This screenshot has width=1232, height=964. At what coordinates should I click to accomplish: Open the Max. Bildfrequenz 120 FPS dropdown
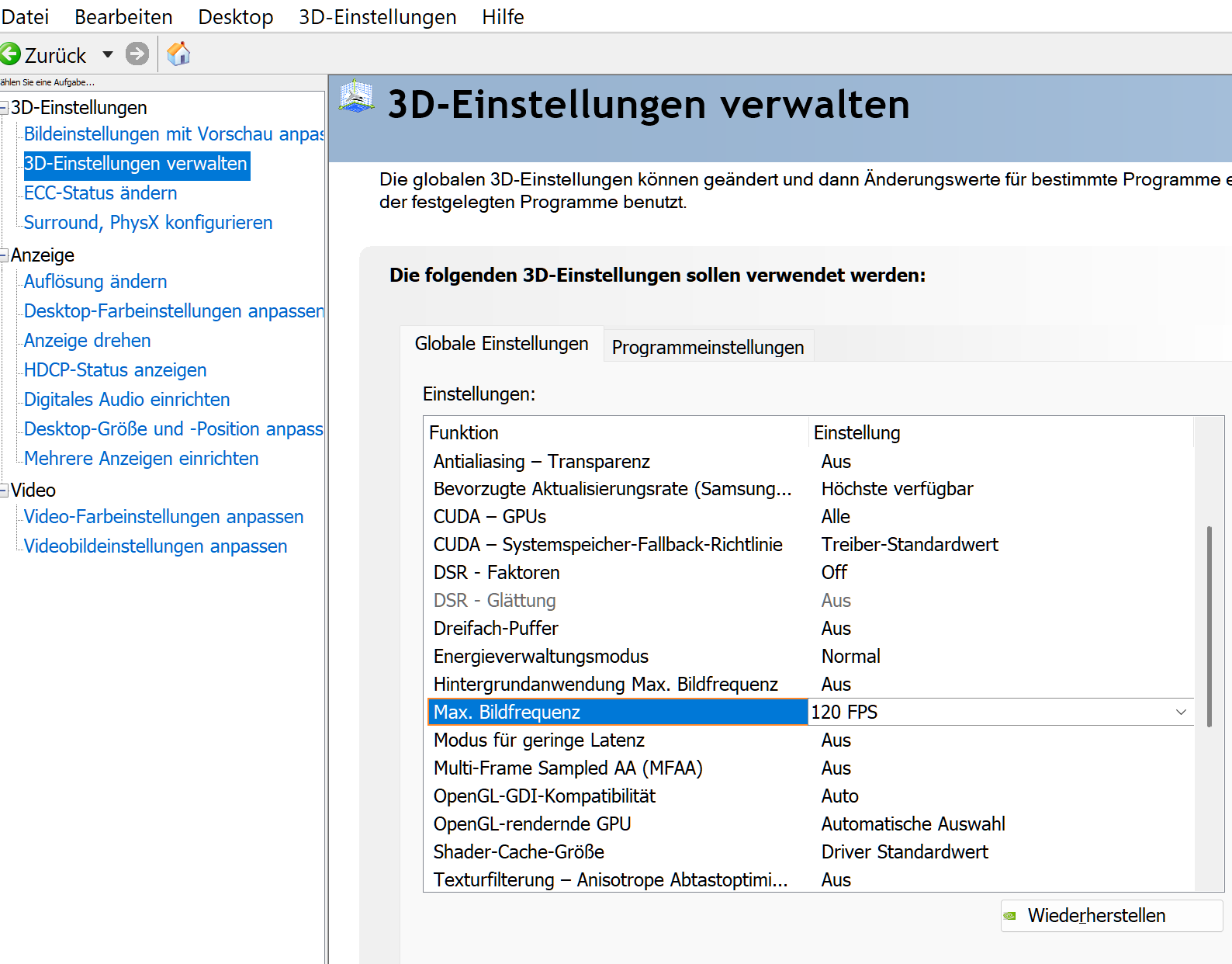pyautogui.click(x=1181, y=712)
